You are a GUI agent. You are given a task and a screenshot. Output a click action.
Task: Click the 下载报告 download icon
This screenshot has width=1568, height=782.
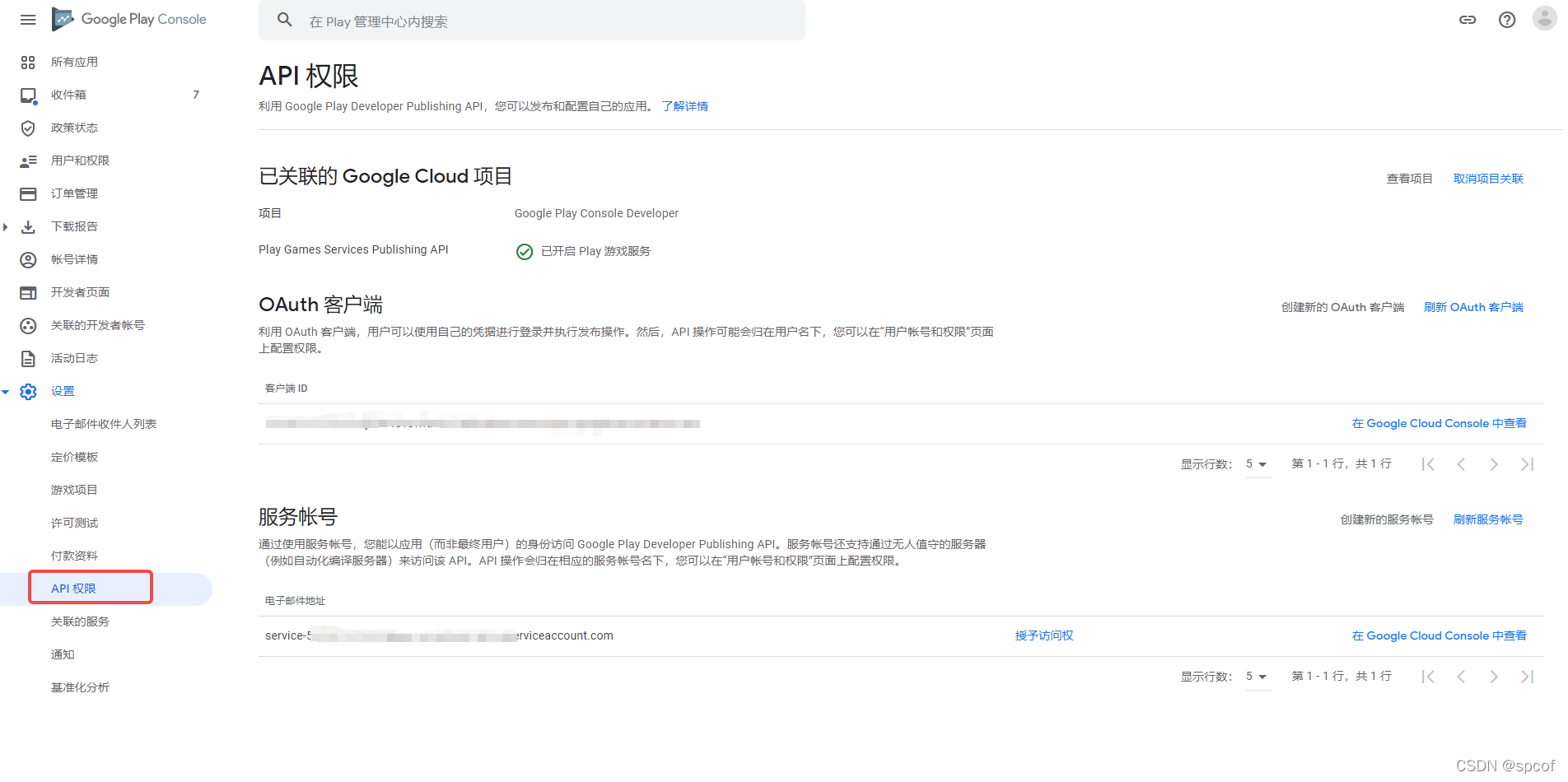pyautogui.click(x=28, y=226)
